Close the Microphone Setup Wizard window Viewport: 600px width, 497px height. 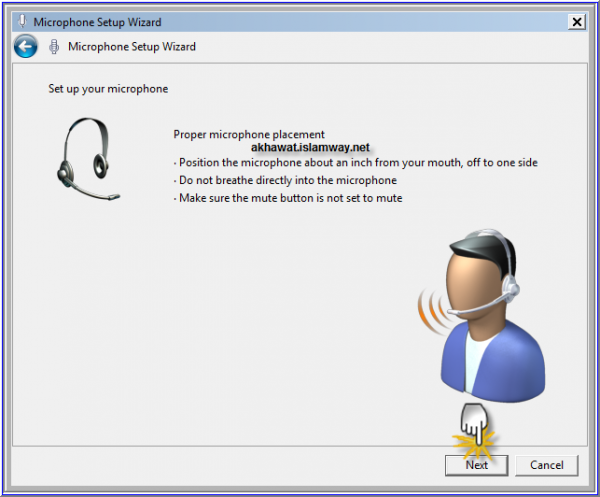[x=577, y=22]
